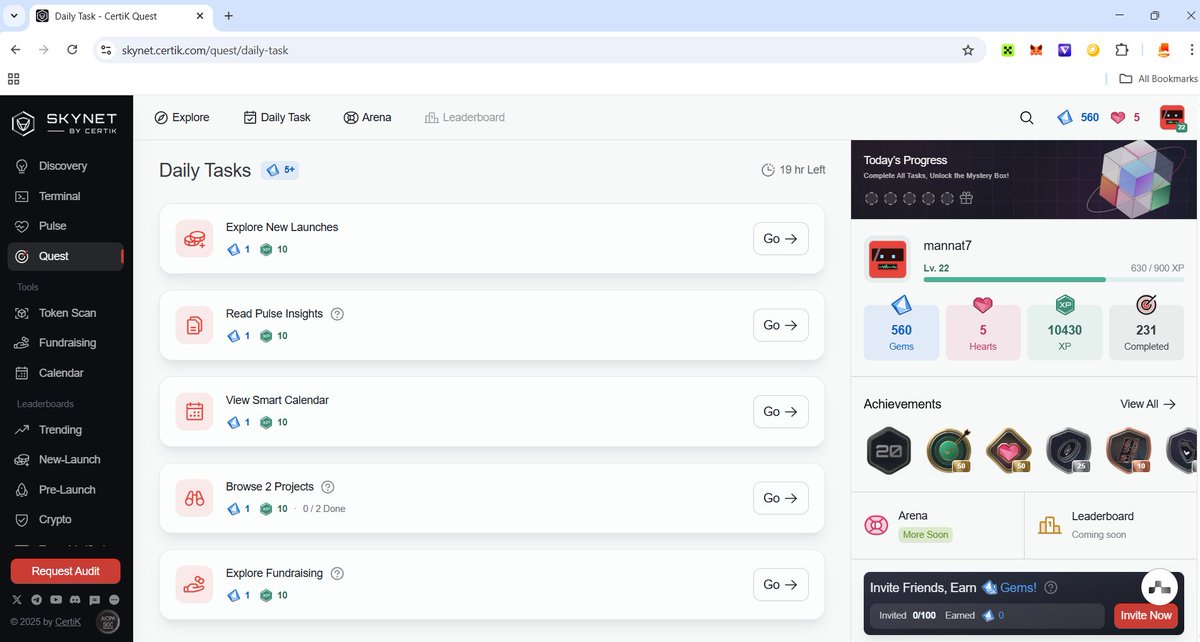The width and height of the screenshot is (1200, 642).
Task: Open the X social icon in the sidebar footer
Action: pyautogui.click(x=16, y=599)
